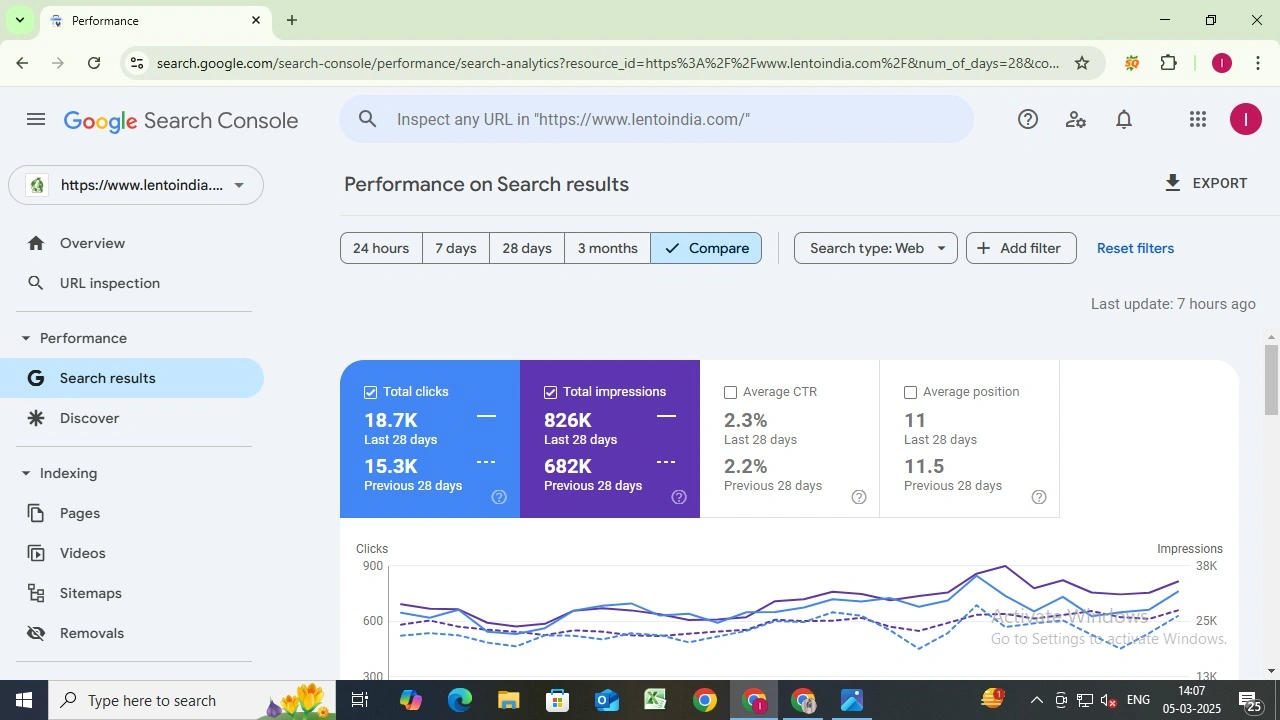Click the Add filter button
Viewport: 1280px width, 720px height.
point(1021,248)
